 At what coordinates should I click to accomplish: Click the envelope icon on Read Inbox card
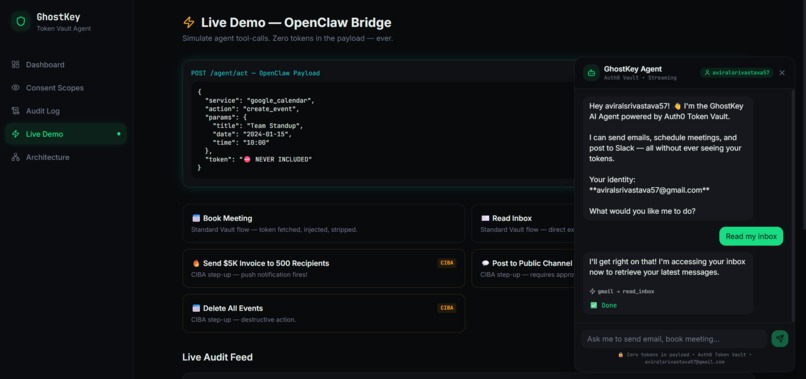(485, 218)
